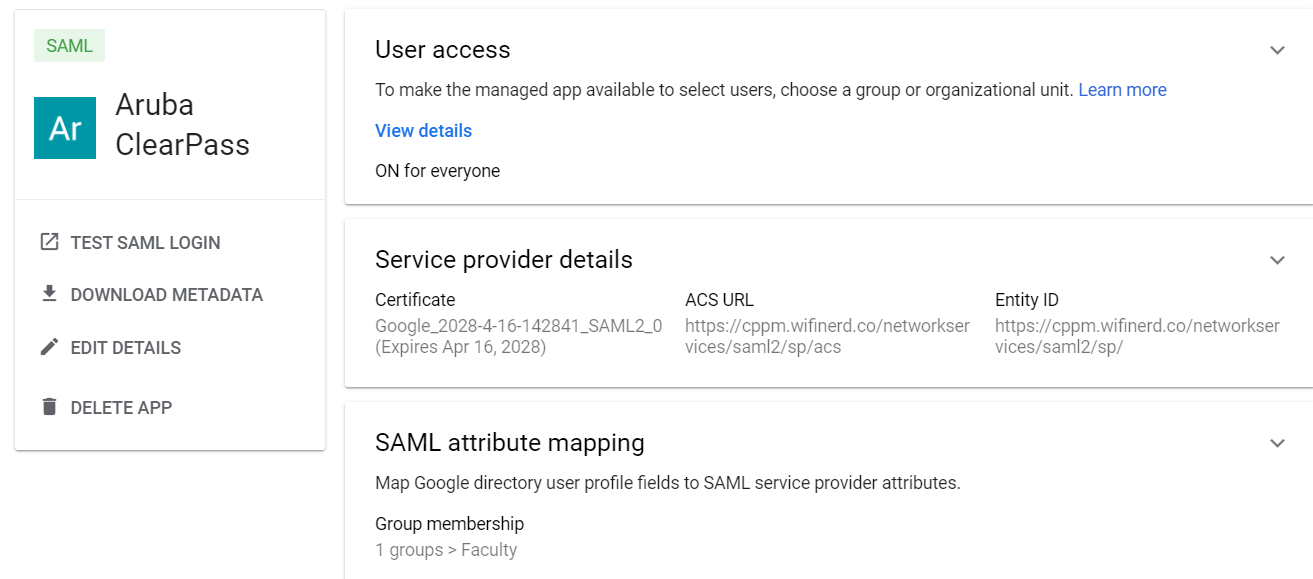Click the User access heading
1313x579 pixels.
tap(442, 50)
